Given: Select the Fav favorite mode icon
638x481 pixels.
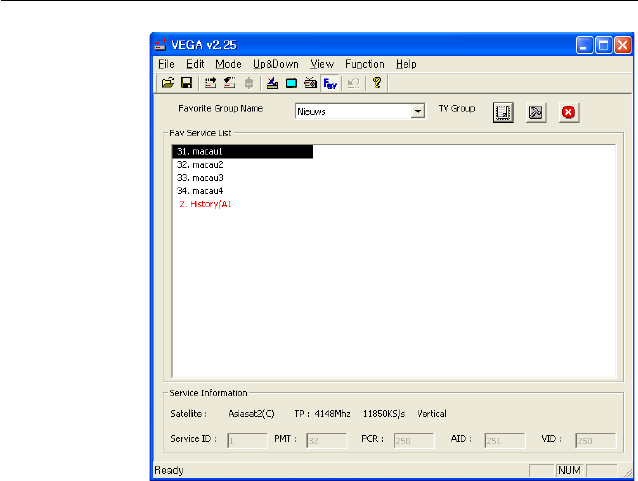Looking at the screenshot, I should [330, 83].
